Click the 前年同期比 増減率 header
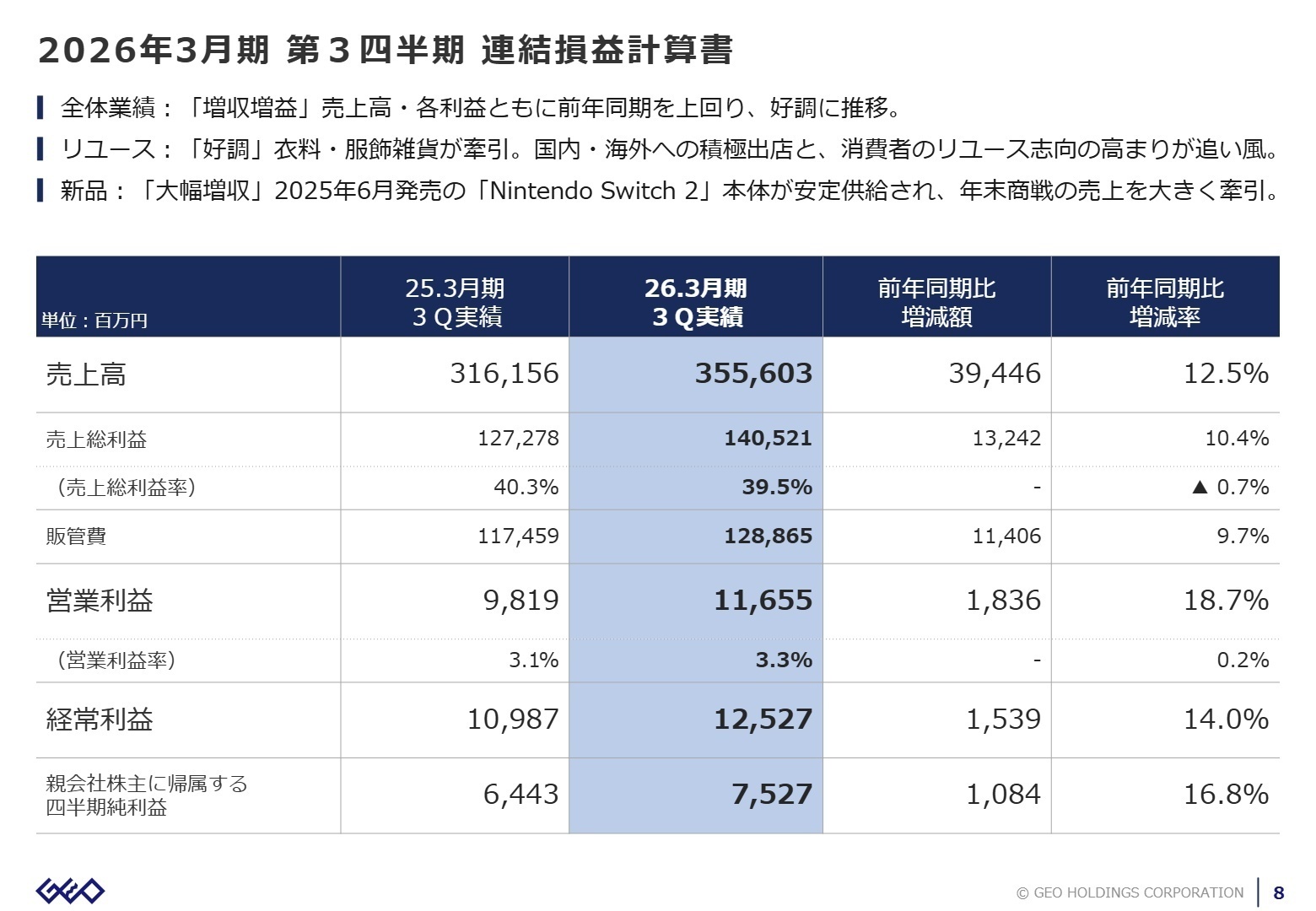1316x911 pixels. point(1166,298)
